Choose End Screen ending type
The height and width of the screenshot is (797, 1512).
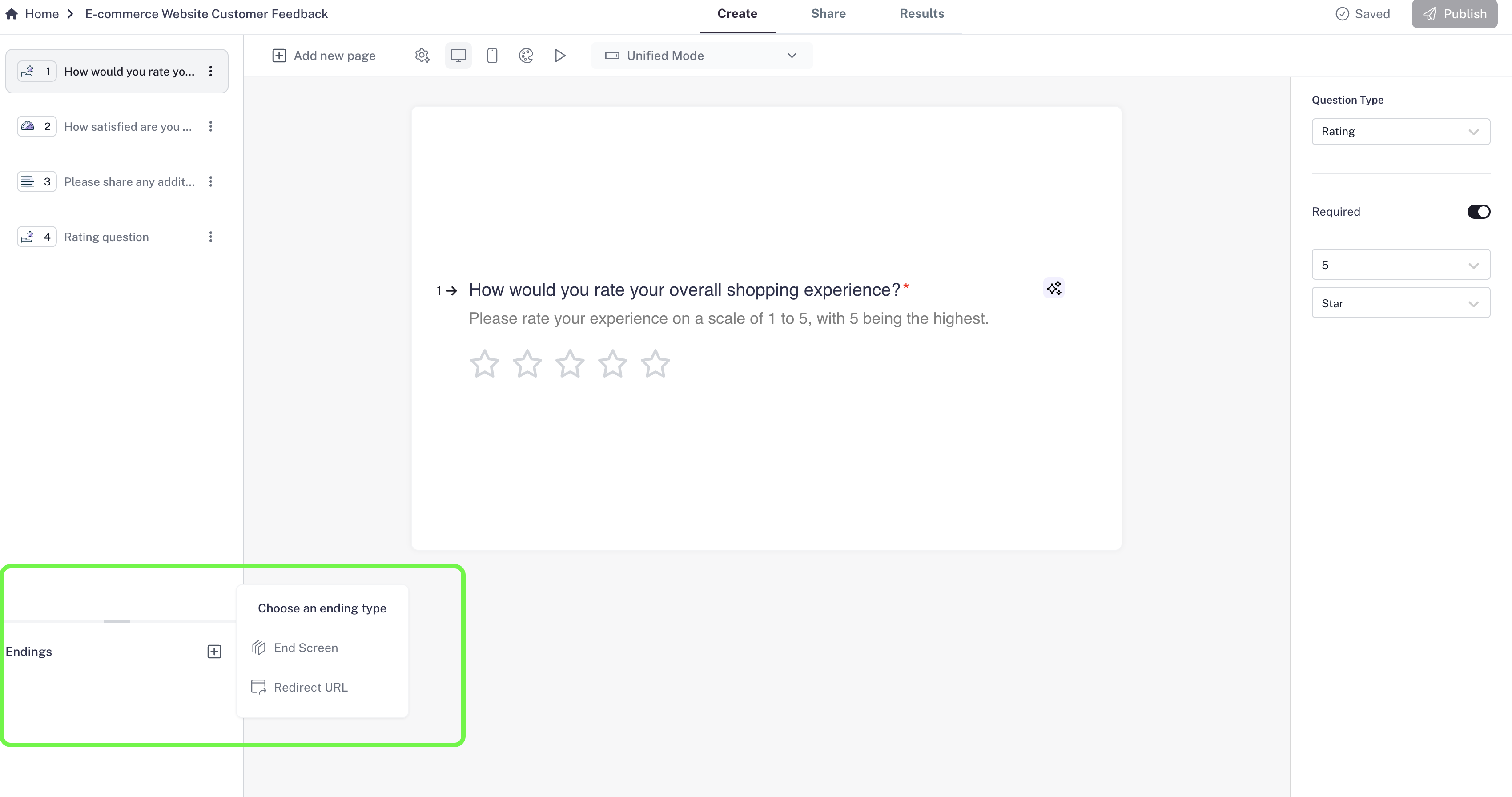point(305,648)
